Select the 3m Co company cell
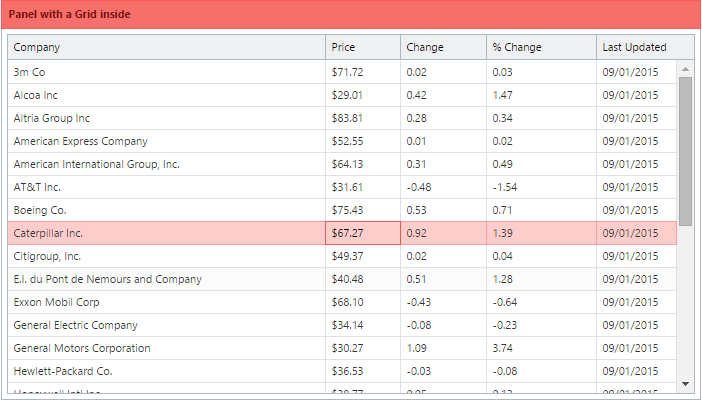This screenshot has height=400, width=702. (x=167, y=72)
